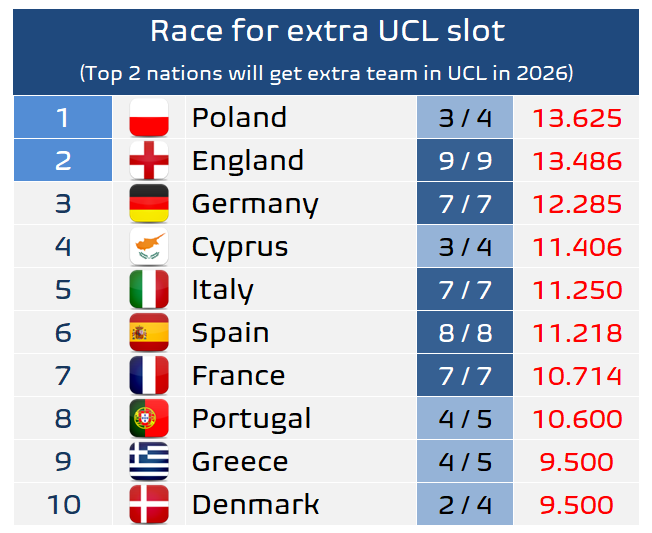Click the England flag icon
This screenshot has width=652, height=533.
tap(149, 161)
